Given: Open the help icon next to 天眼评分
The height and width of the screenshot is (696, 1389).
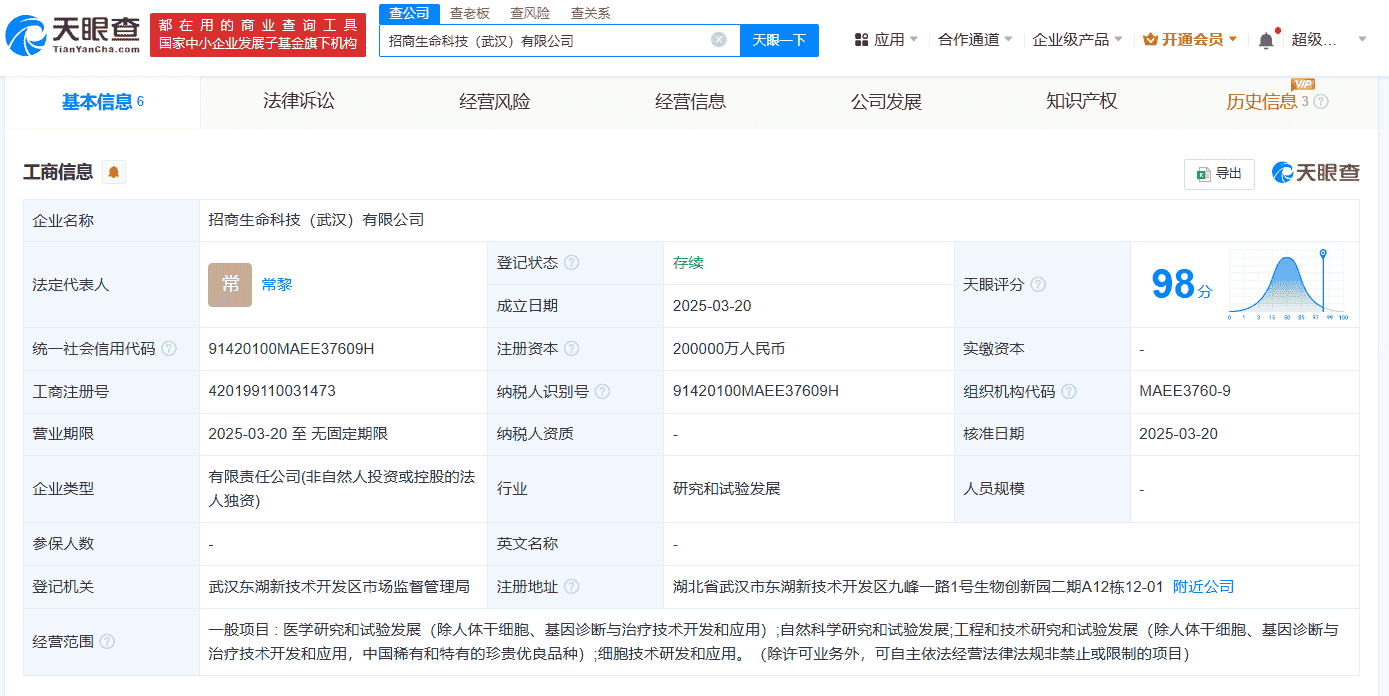Looking at the screenshot, I should point(1037,284).
